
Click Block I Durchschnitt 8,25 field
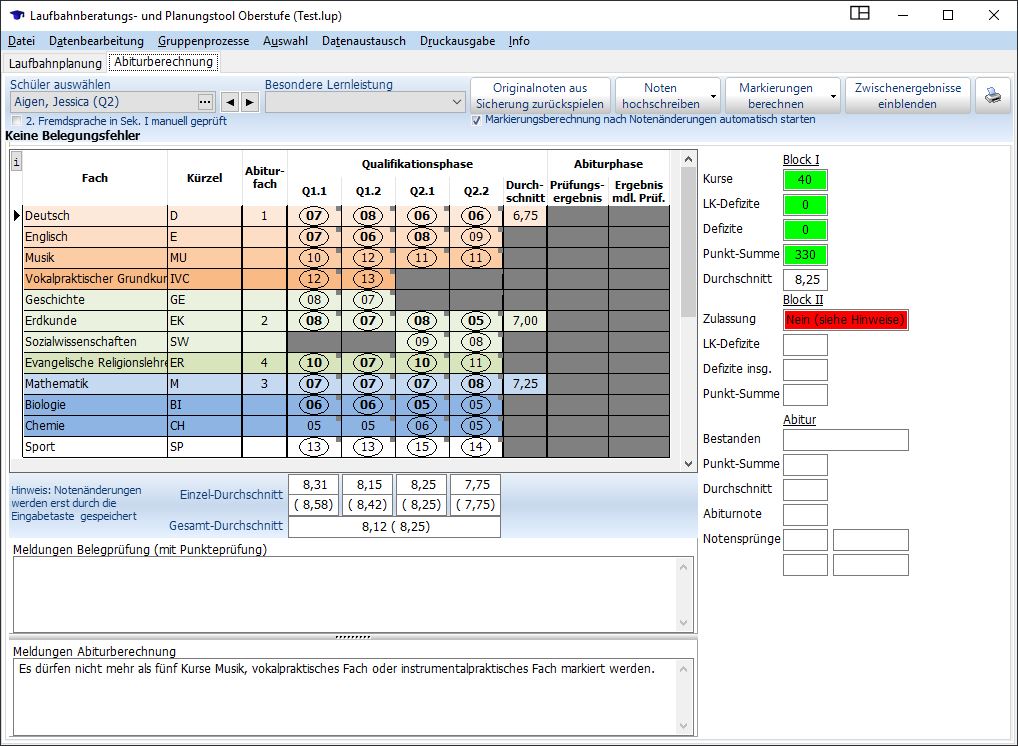[805, 280]
